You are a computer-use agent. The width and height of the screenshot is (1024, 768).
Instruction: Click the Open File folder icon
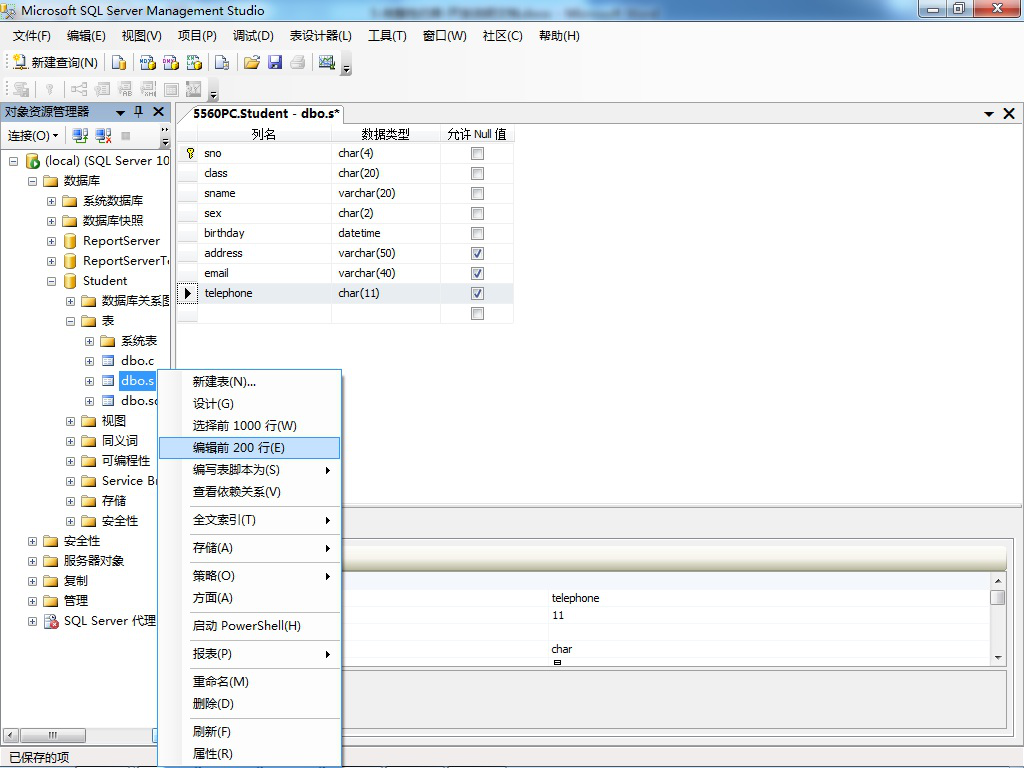point(251,62)
